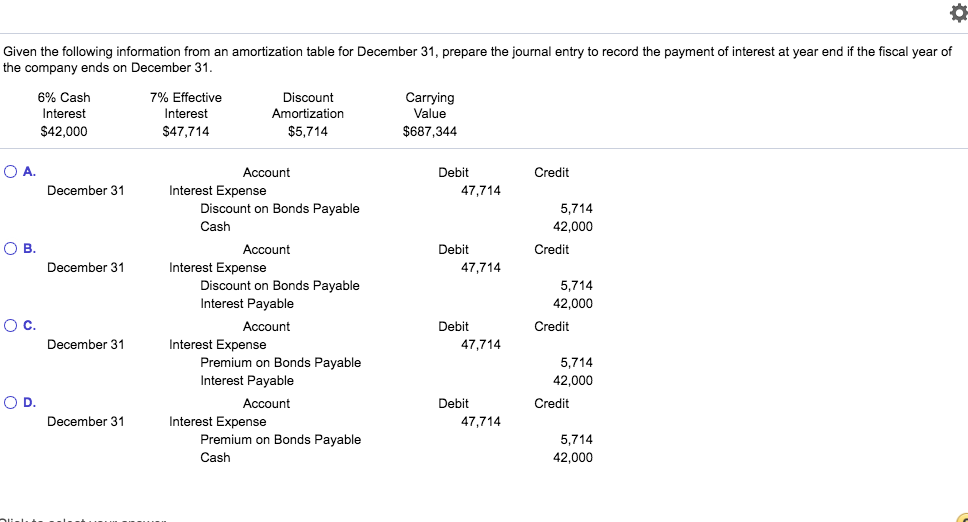Click Interest Payable line in option B

pos(247,304)
